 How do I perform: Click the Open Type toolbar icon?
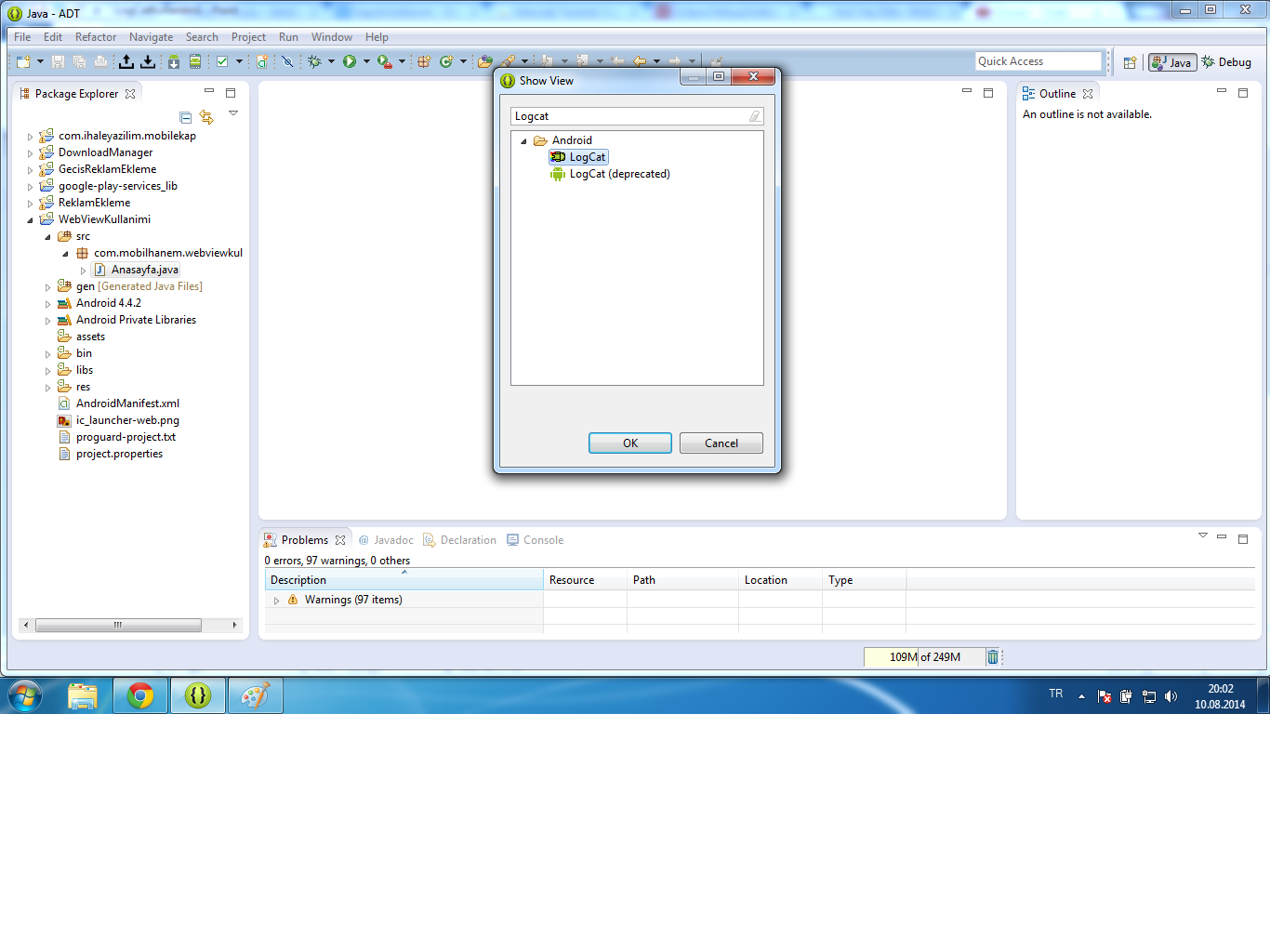484,61
